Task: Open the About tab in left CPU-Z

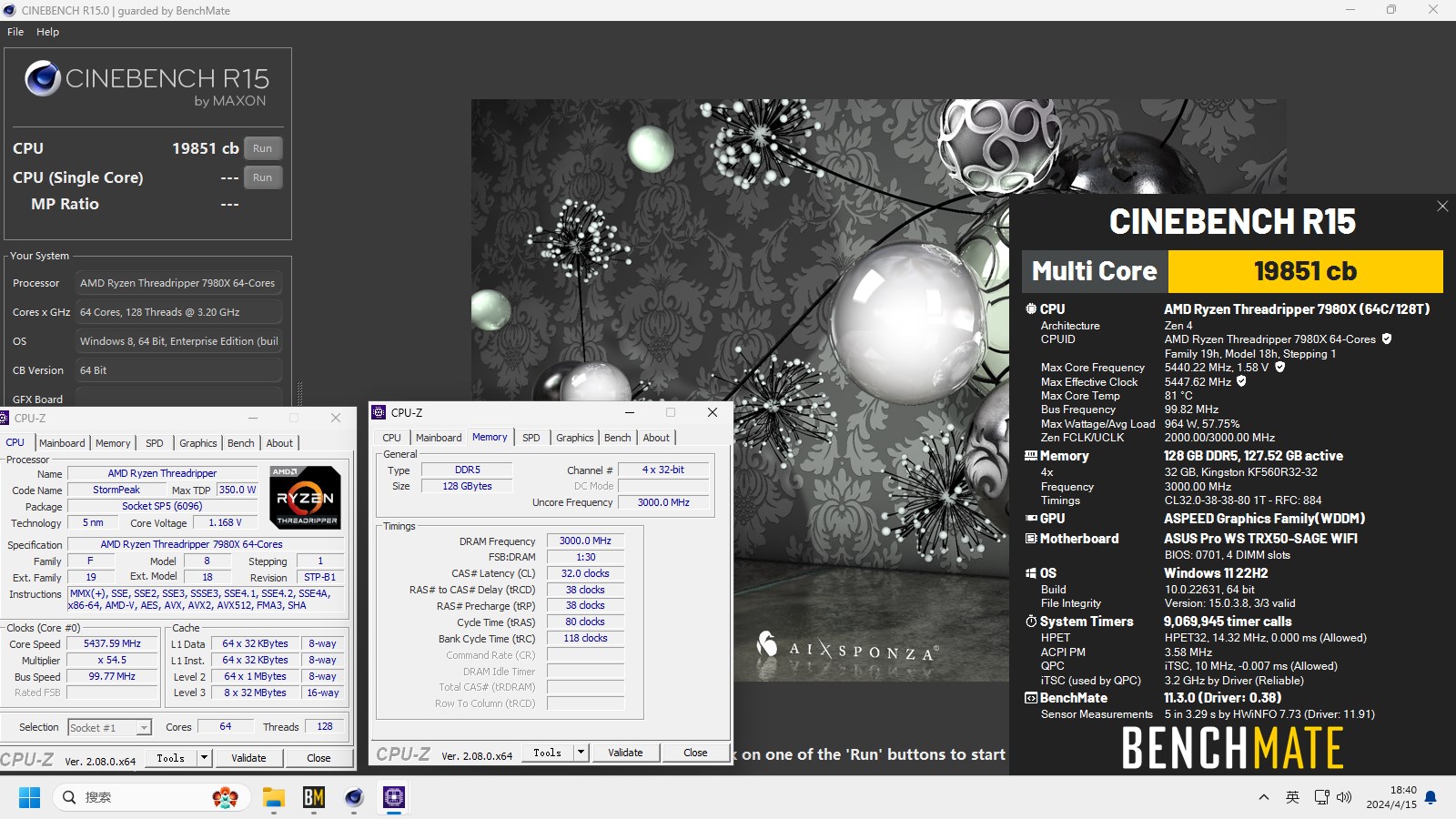Action: click(279, 443)
